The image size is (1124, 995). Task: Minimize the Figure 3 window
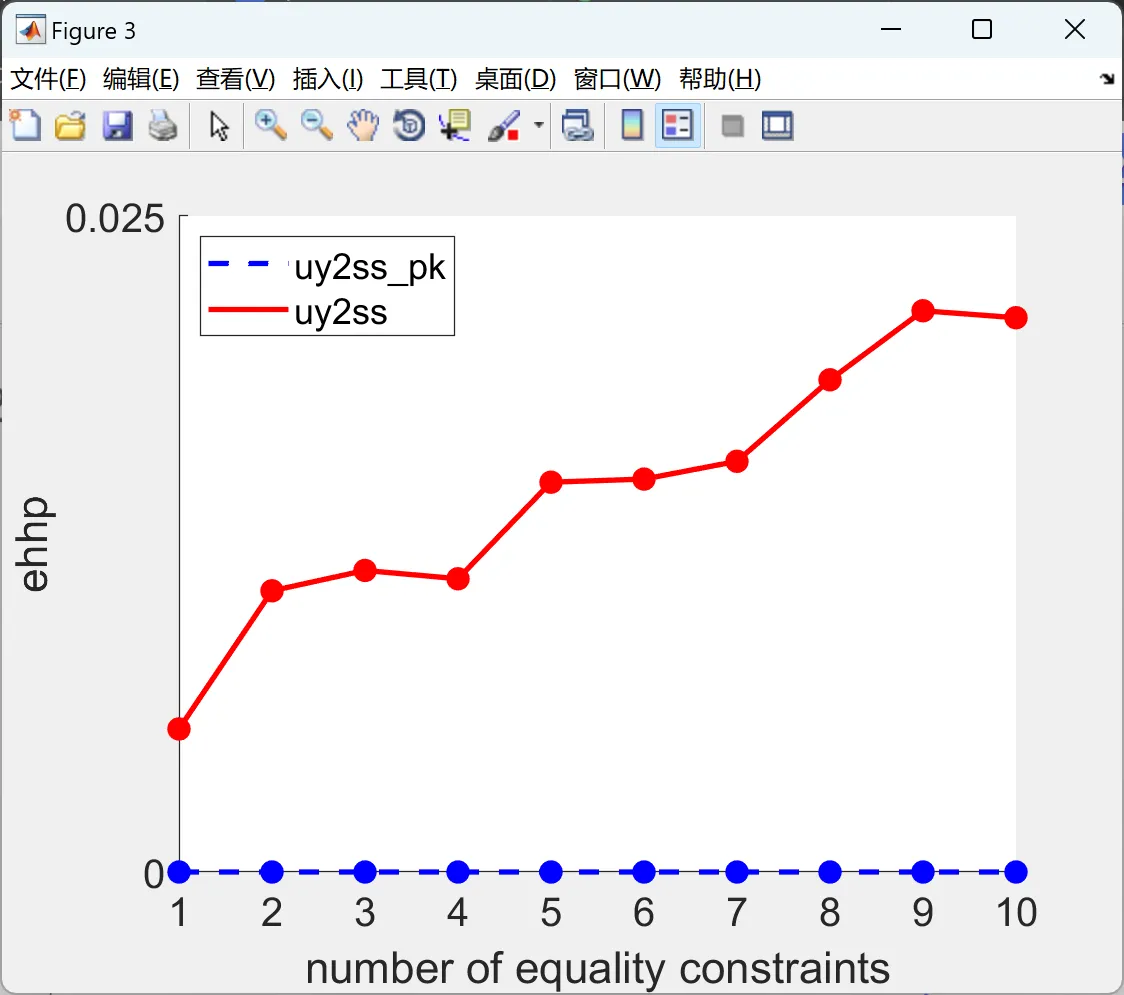pyautogui.click(x=890, y=29)
